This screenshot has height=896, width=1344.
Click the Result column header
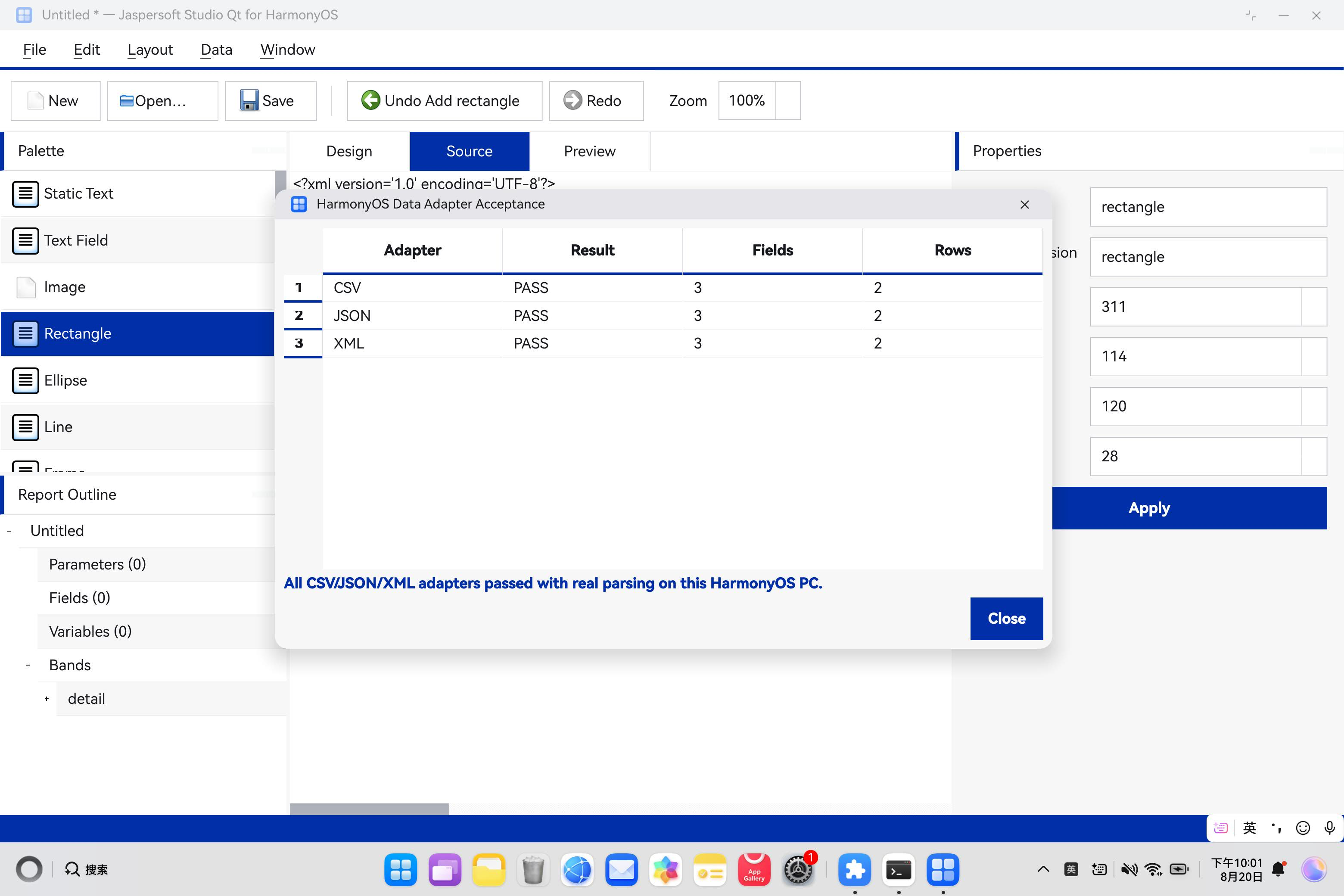pos(593,250)
